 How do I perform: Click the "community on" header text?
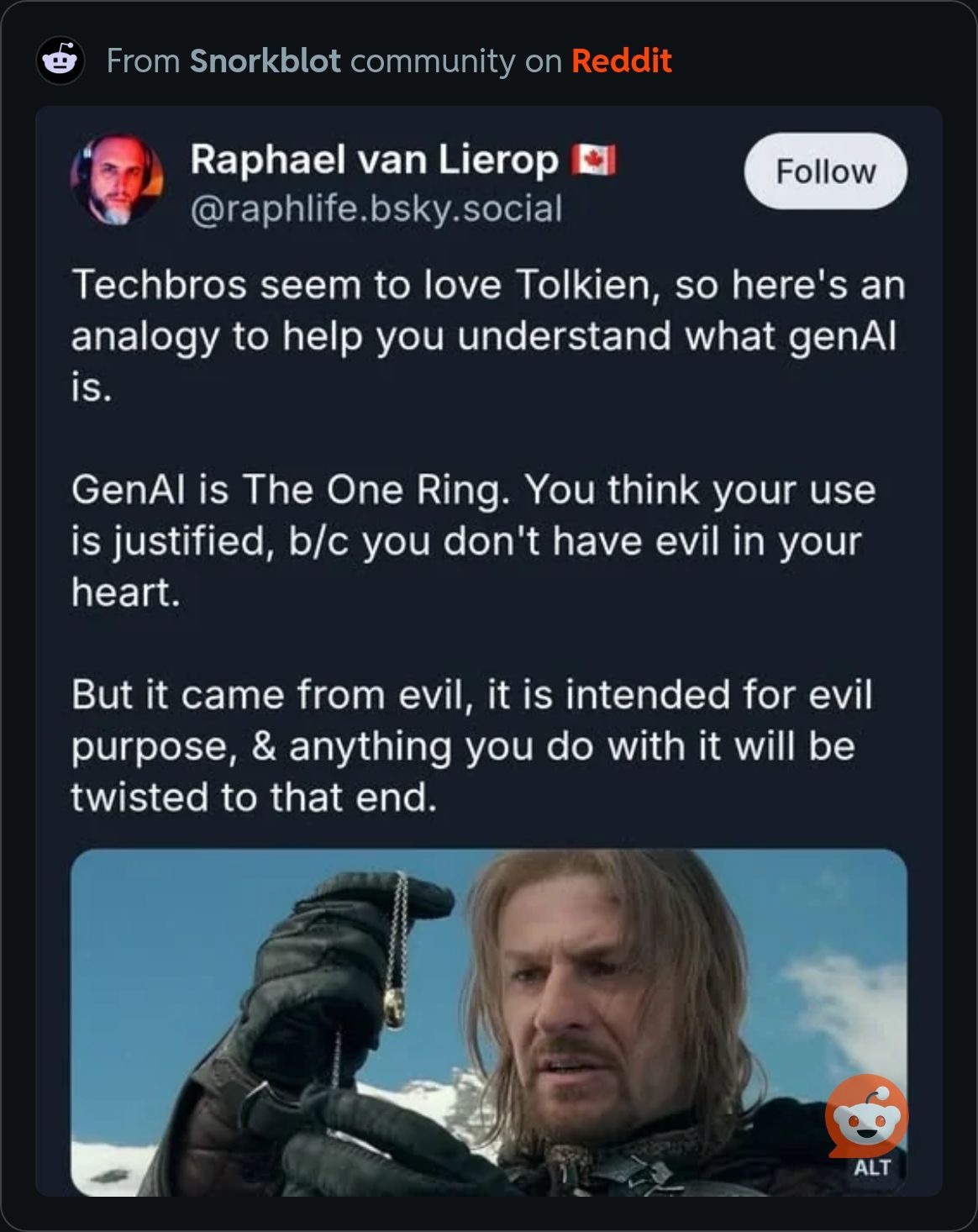[x=455, y=61]
